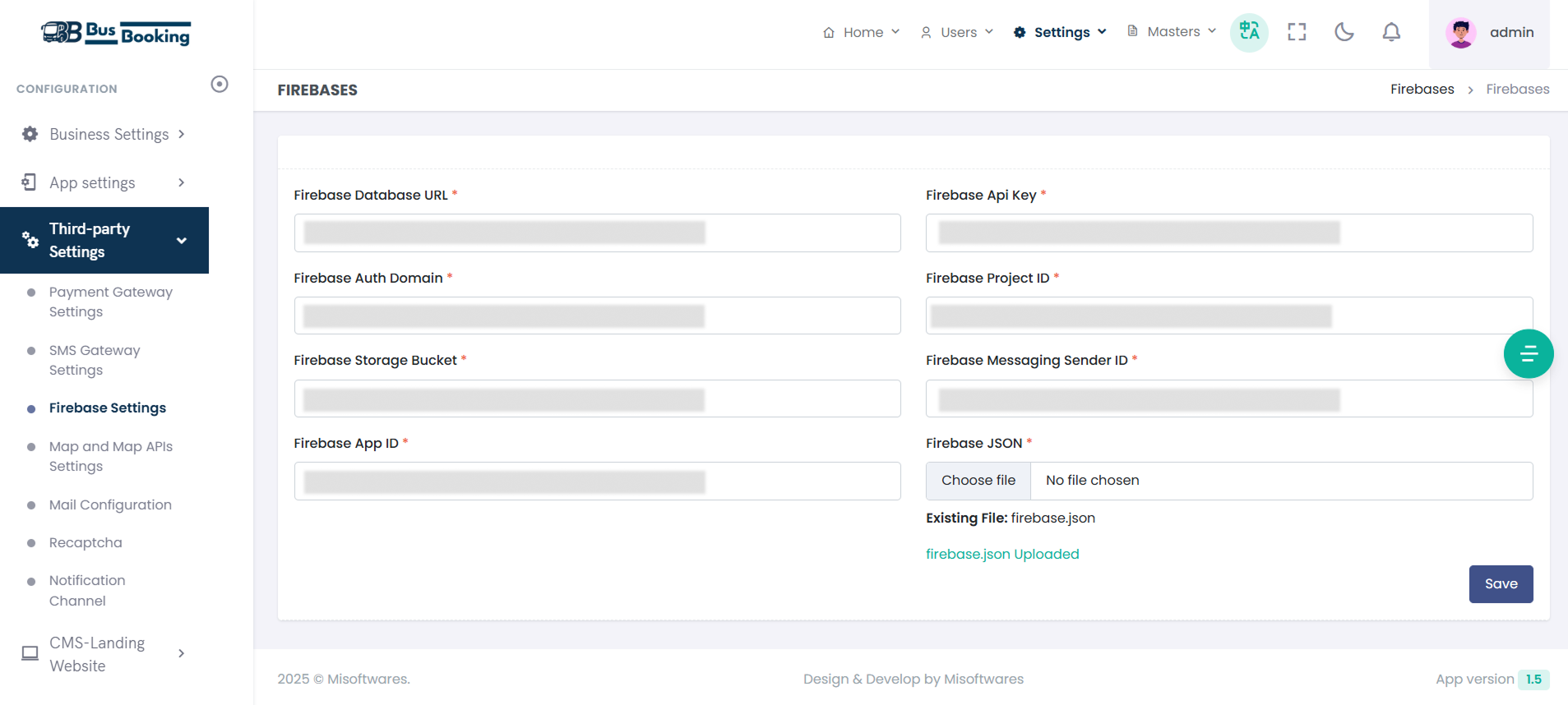Image resolution: width=1568 pixels, height=705 pixels.
Task: Click '2025 © Misoftwares.' footer text
Action: click(x=344, y=679)
